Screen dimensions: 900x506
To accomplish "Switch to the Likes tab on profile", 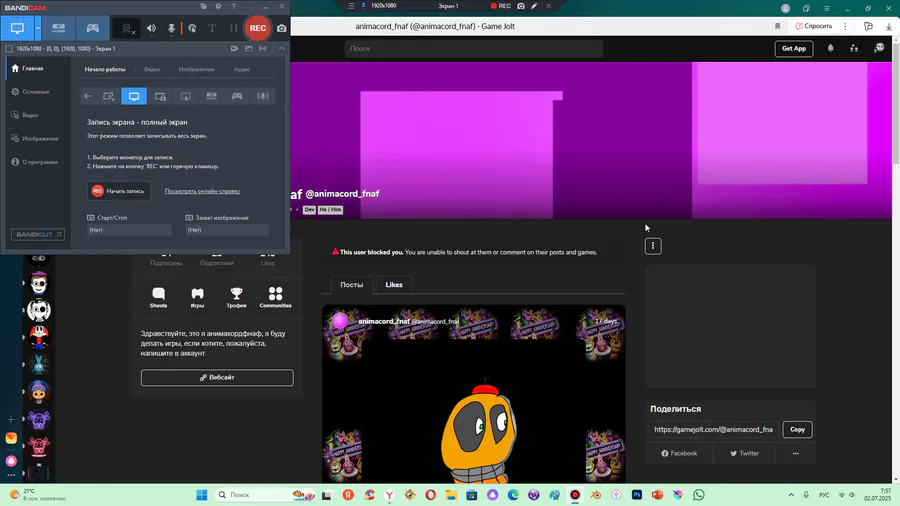I will click(394, 285).
